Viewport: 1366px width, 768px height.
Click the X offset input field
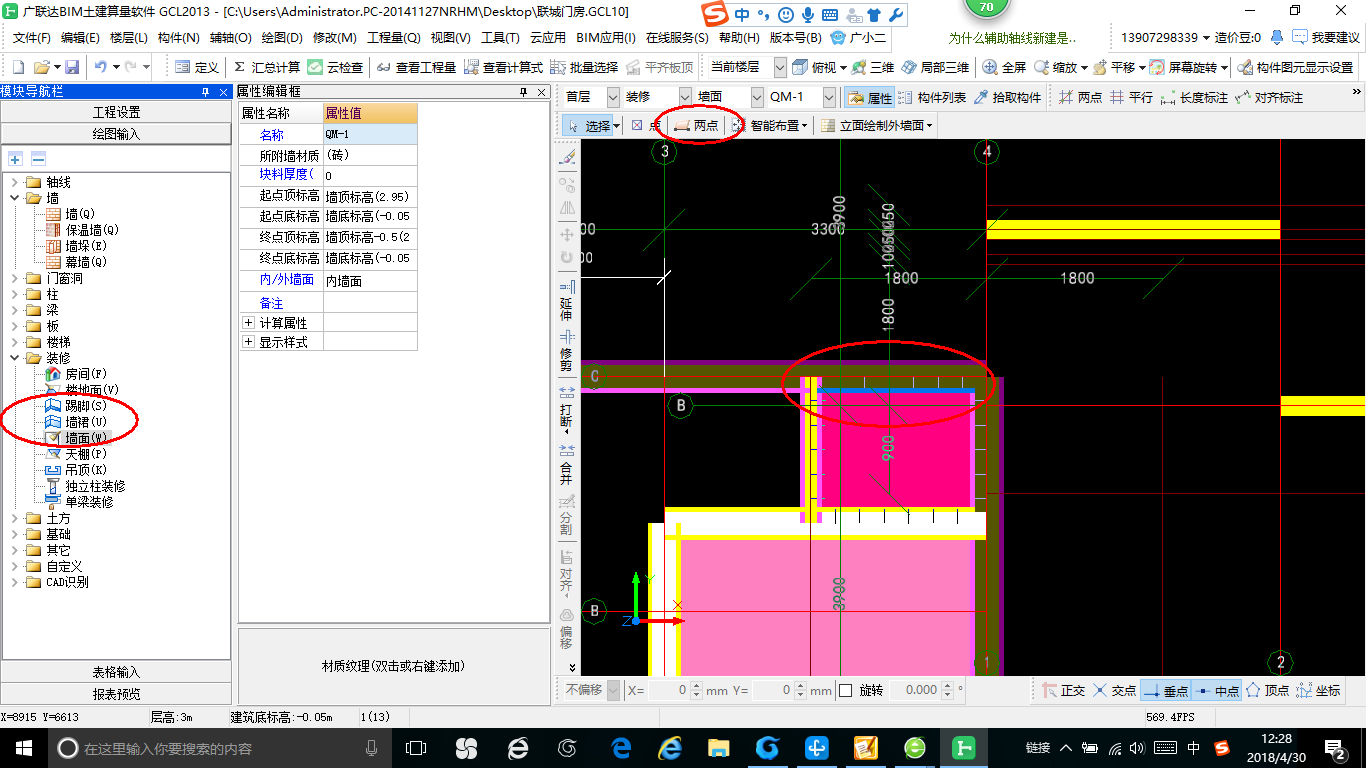668,690
